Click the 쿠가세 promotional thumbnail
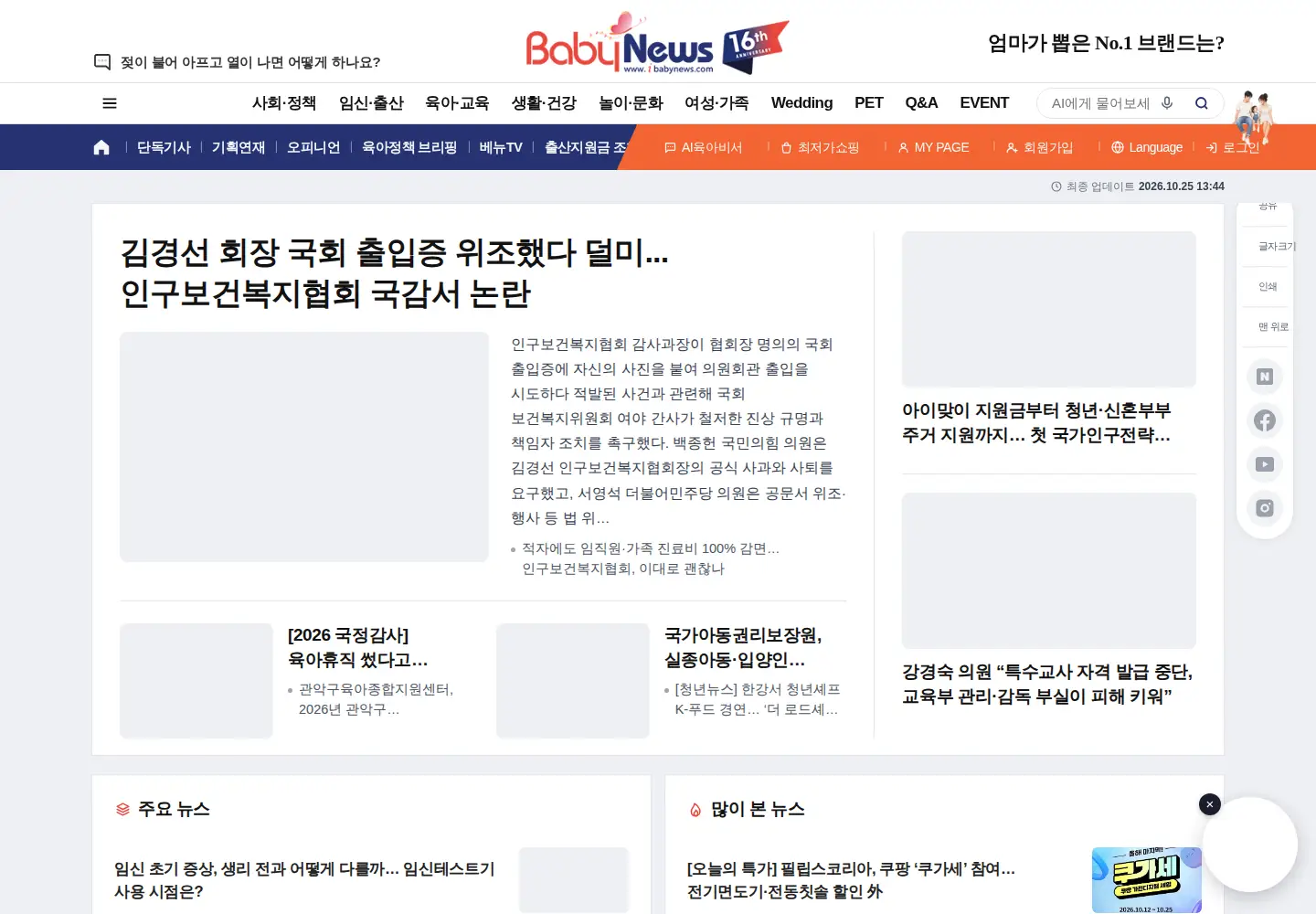1316x914 pixels. click(x=1146, y=880)
